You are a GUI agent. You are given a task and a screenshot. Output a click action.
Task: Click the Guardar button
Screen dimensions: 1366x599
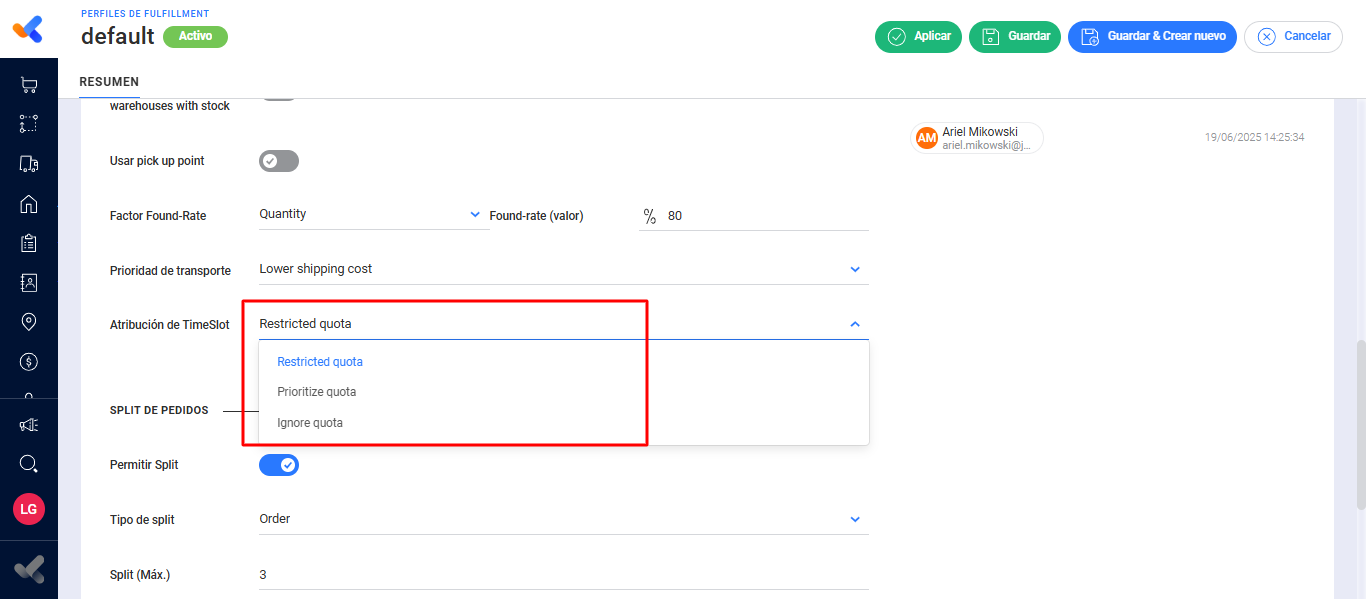click(1015, 37)
